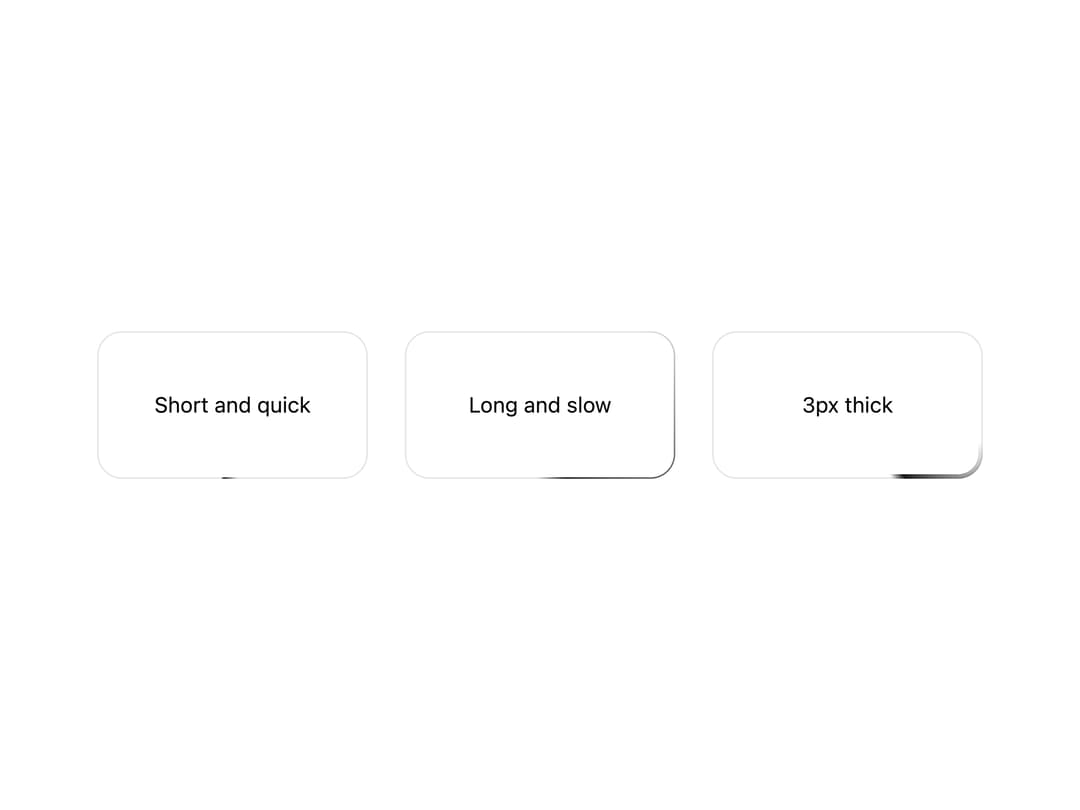Click the word "slow" in the middle card
The height and width of the screenshot is (810, 1080).
(589, 405)
